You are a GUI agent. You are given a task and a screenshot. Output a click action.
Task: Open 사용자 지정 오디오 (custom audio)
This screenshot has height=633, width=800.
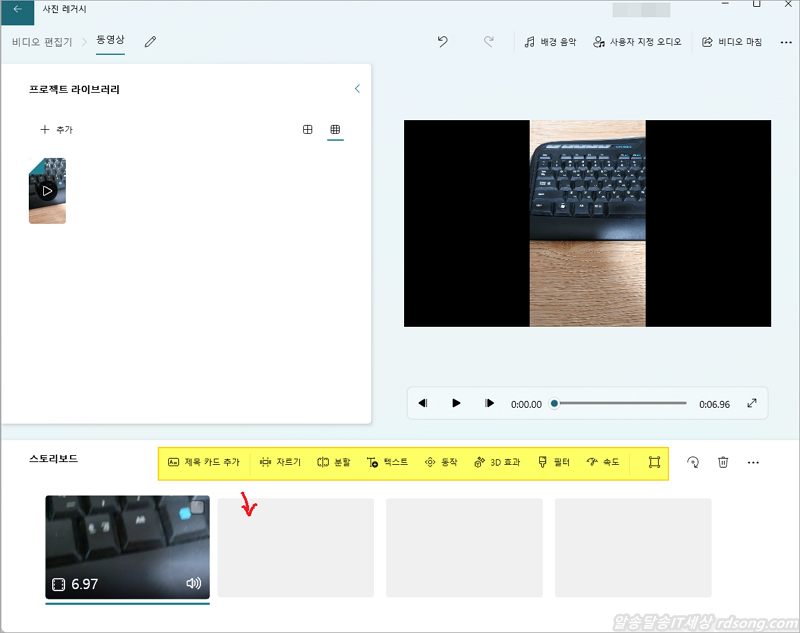637,42
